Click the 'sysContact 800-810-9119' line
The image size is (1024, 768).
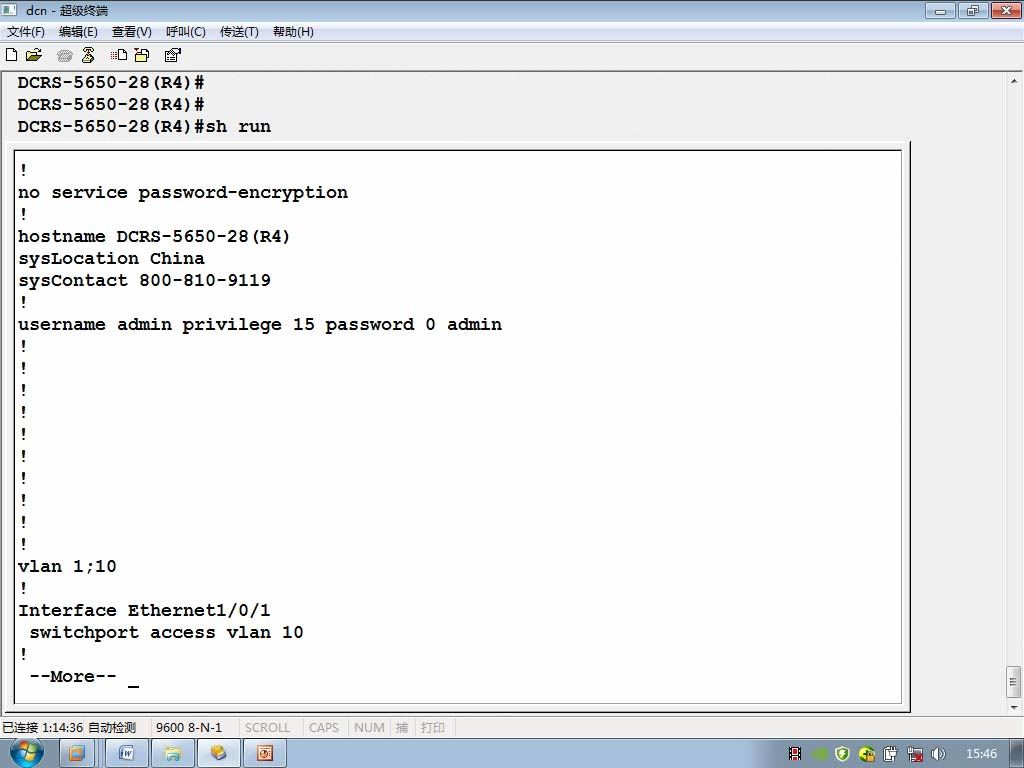point(144,280)
